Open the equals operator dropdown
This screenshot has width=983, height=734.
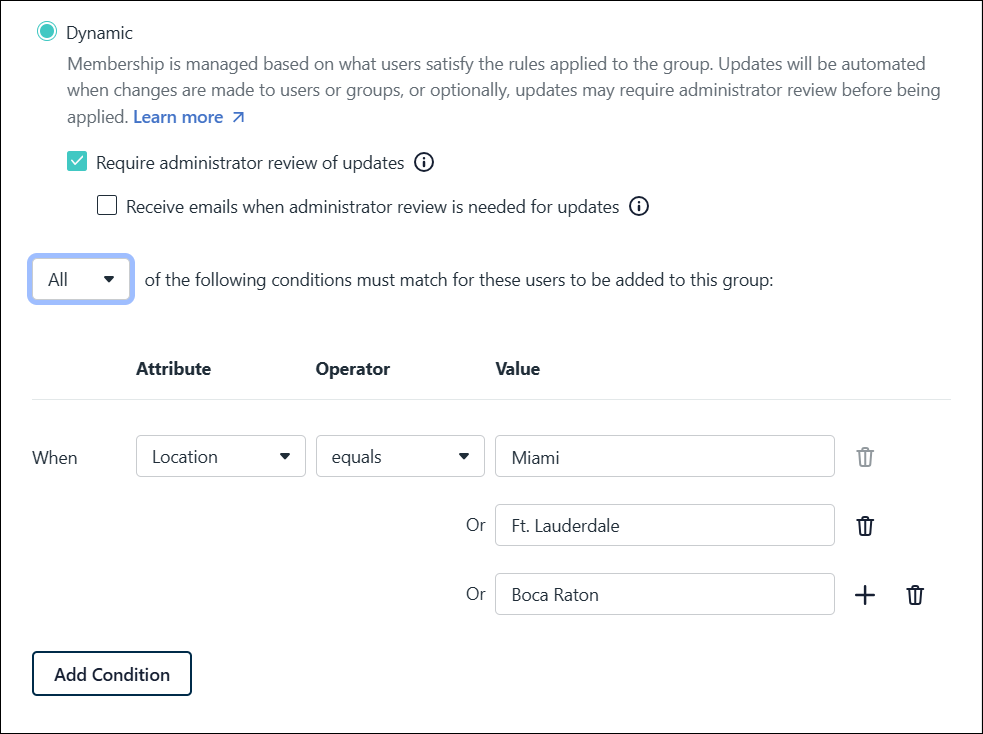pos(400,456)
